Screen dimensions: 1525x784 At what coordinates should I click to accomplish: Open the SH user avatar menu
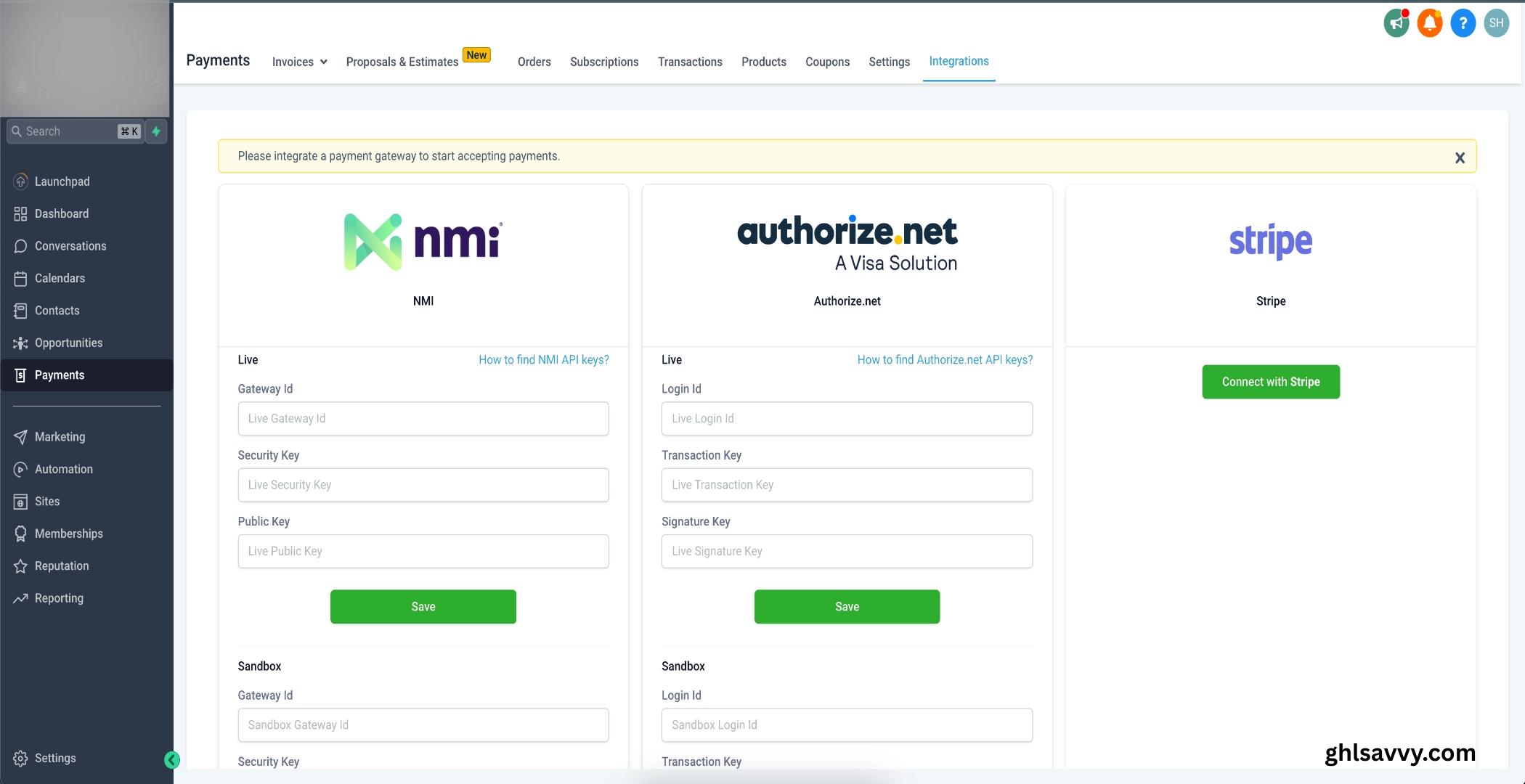1497,23
